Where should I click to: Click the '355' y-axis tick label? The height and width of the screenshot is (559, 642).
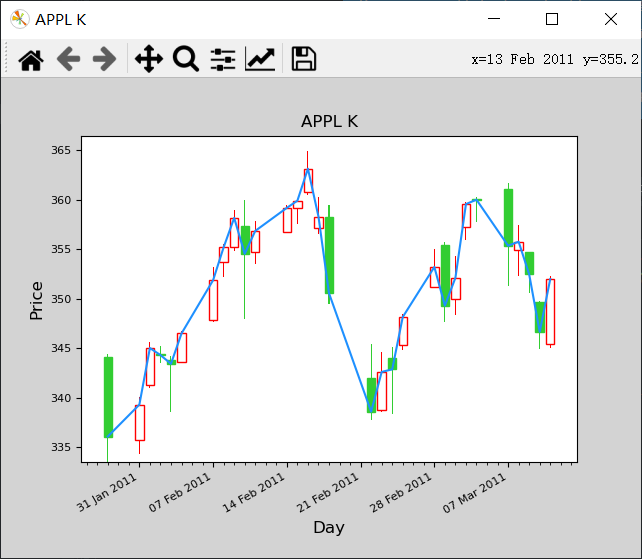61,249
